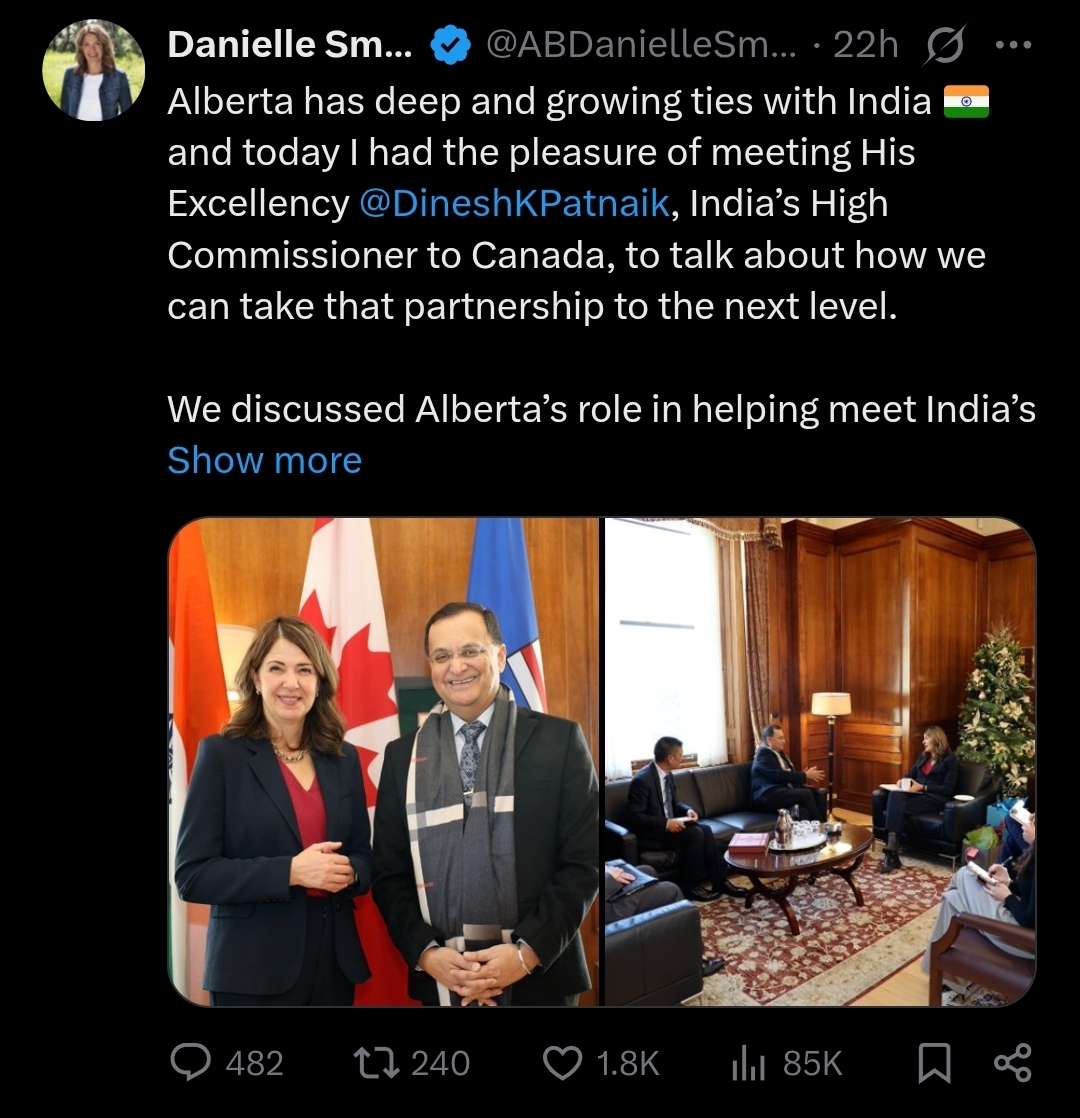Image resolution: width=1080 pixels, height=1118 pixels.
Task: Open the left photo with flags
Action: 384,761
